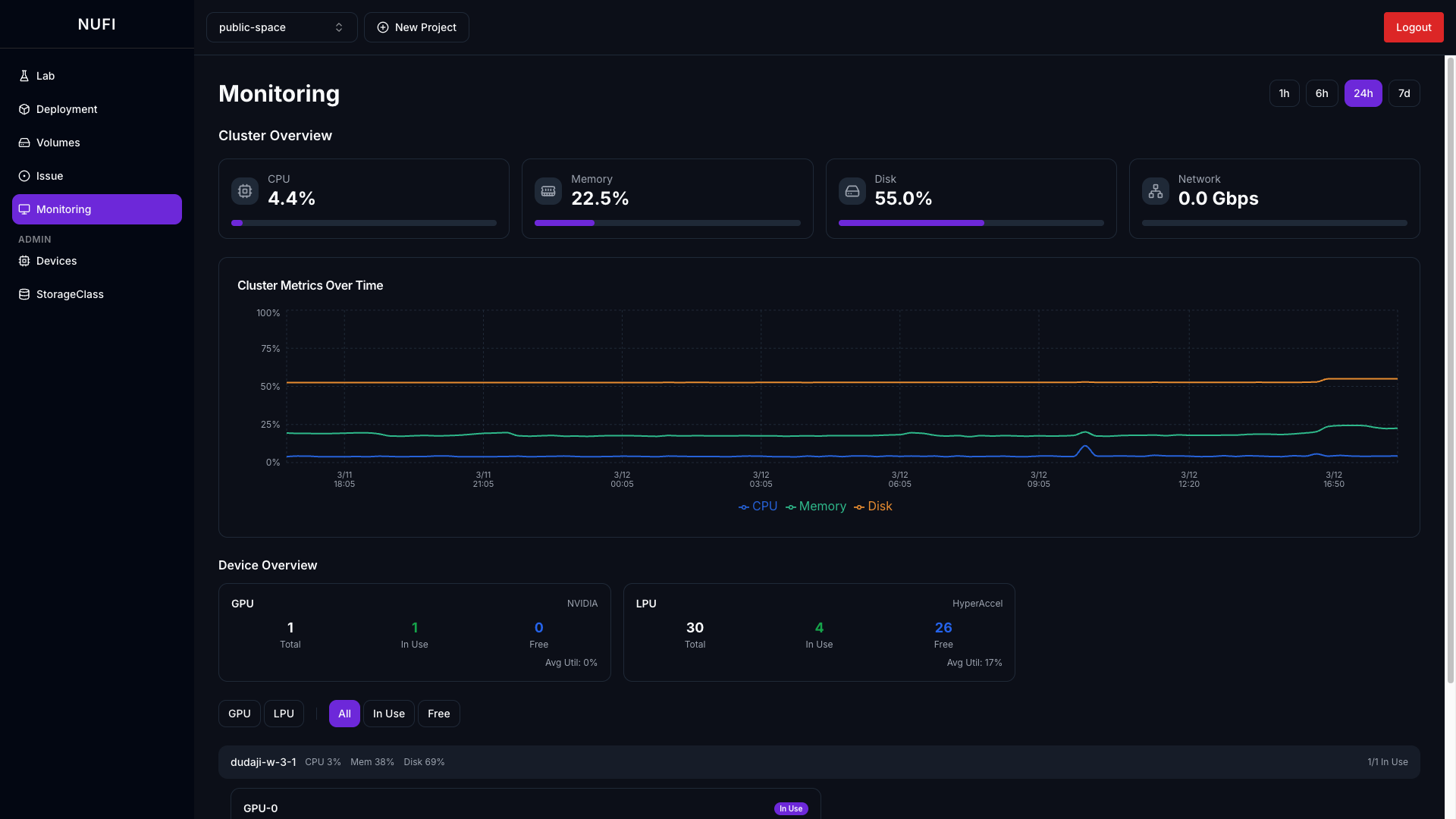Toggle the Memory series in chart legend
Image resolution: width=1456 pixels, height=819 pixels.
coord(816,507)
